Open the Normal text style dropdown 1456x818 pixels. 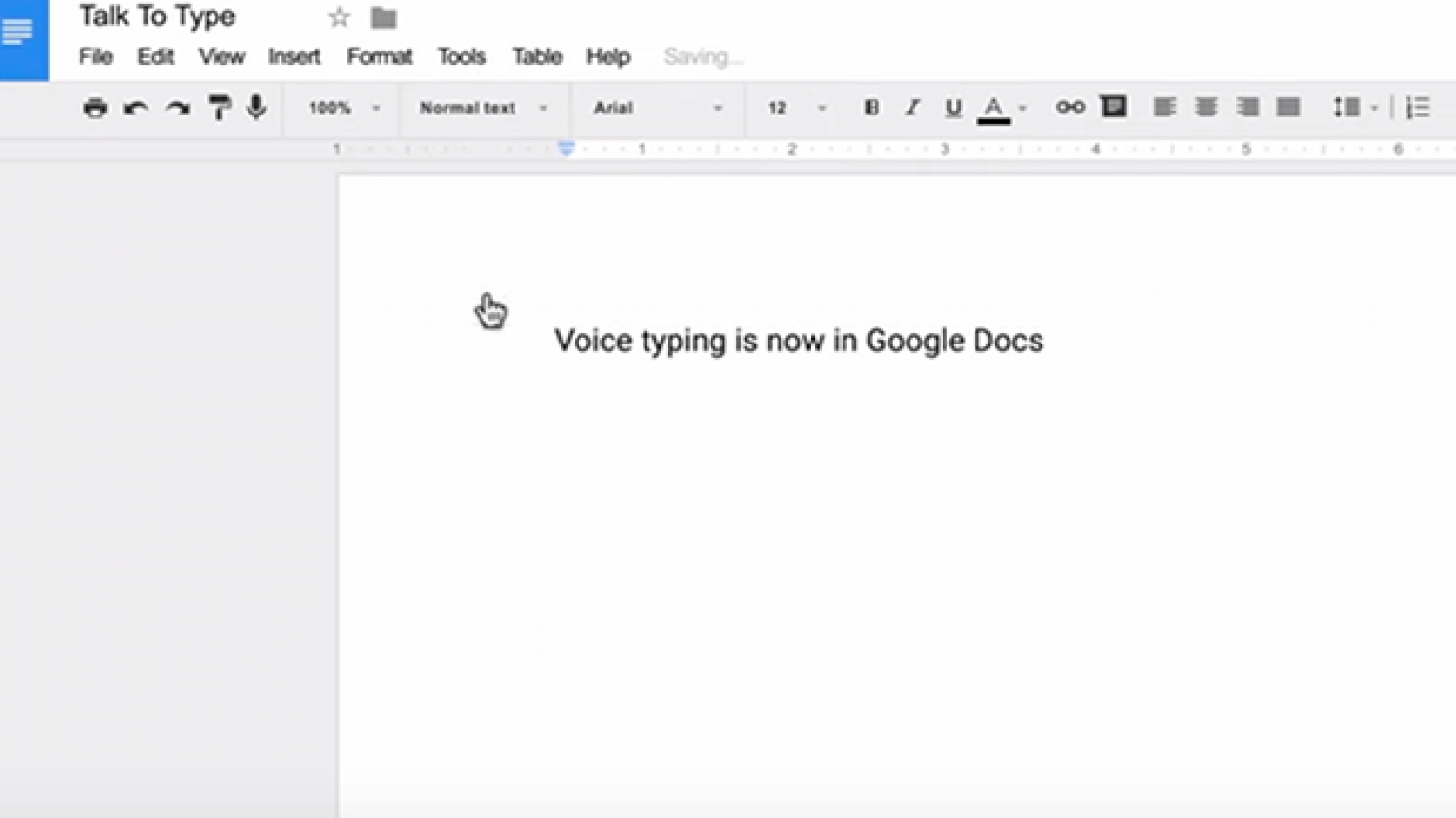(483, 108)
